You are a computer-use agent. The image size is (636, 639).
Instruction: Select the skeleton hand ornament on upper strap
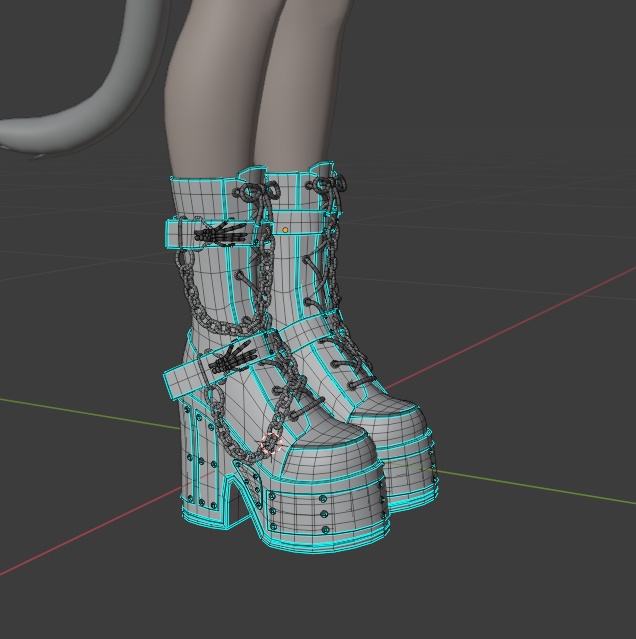tap(220, 235)
